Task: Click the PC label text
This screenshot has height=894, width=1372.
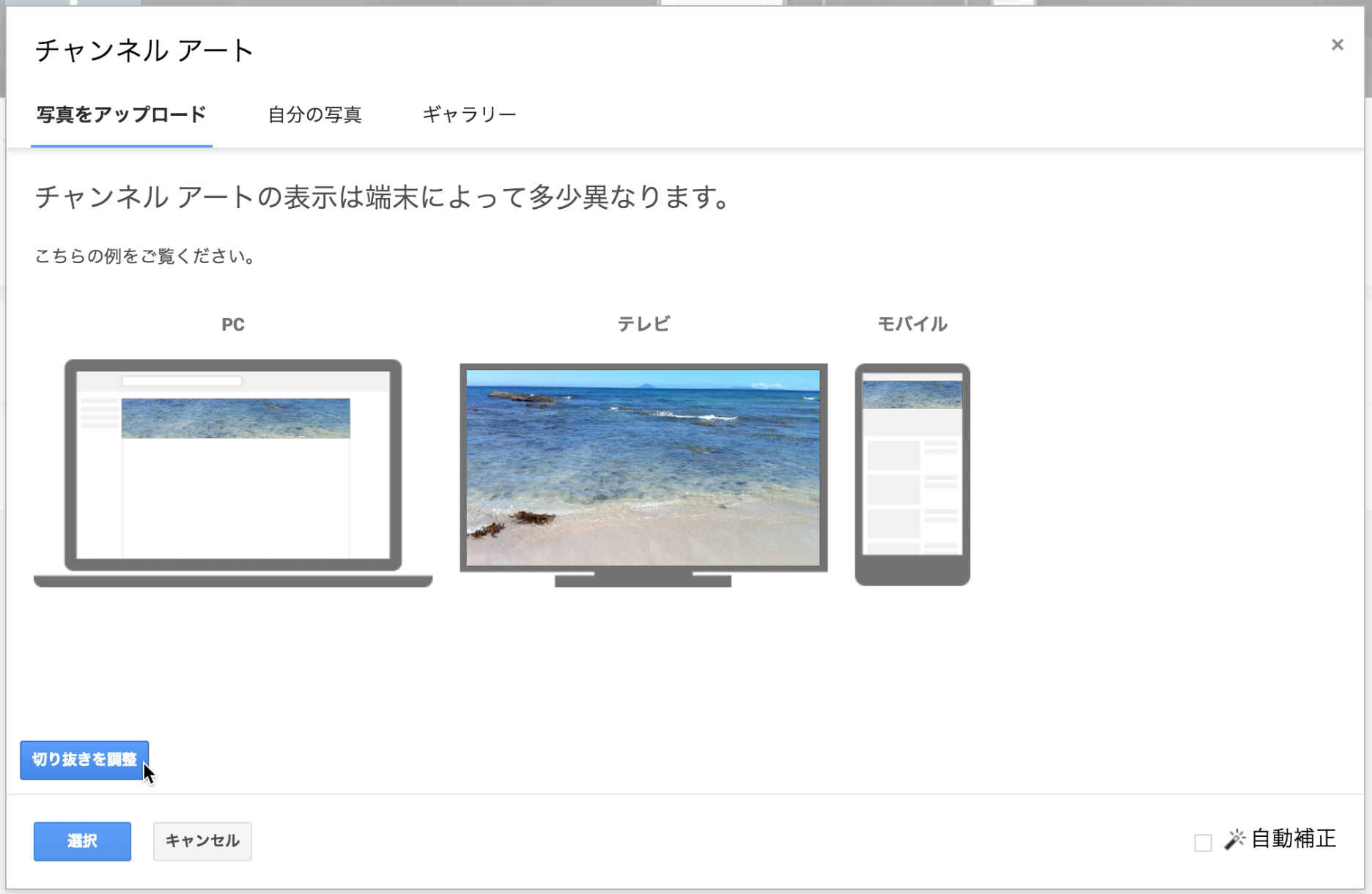Action: [233, 325]
